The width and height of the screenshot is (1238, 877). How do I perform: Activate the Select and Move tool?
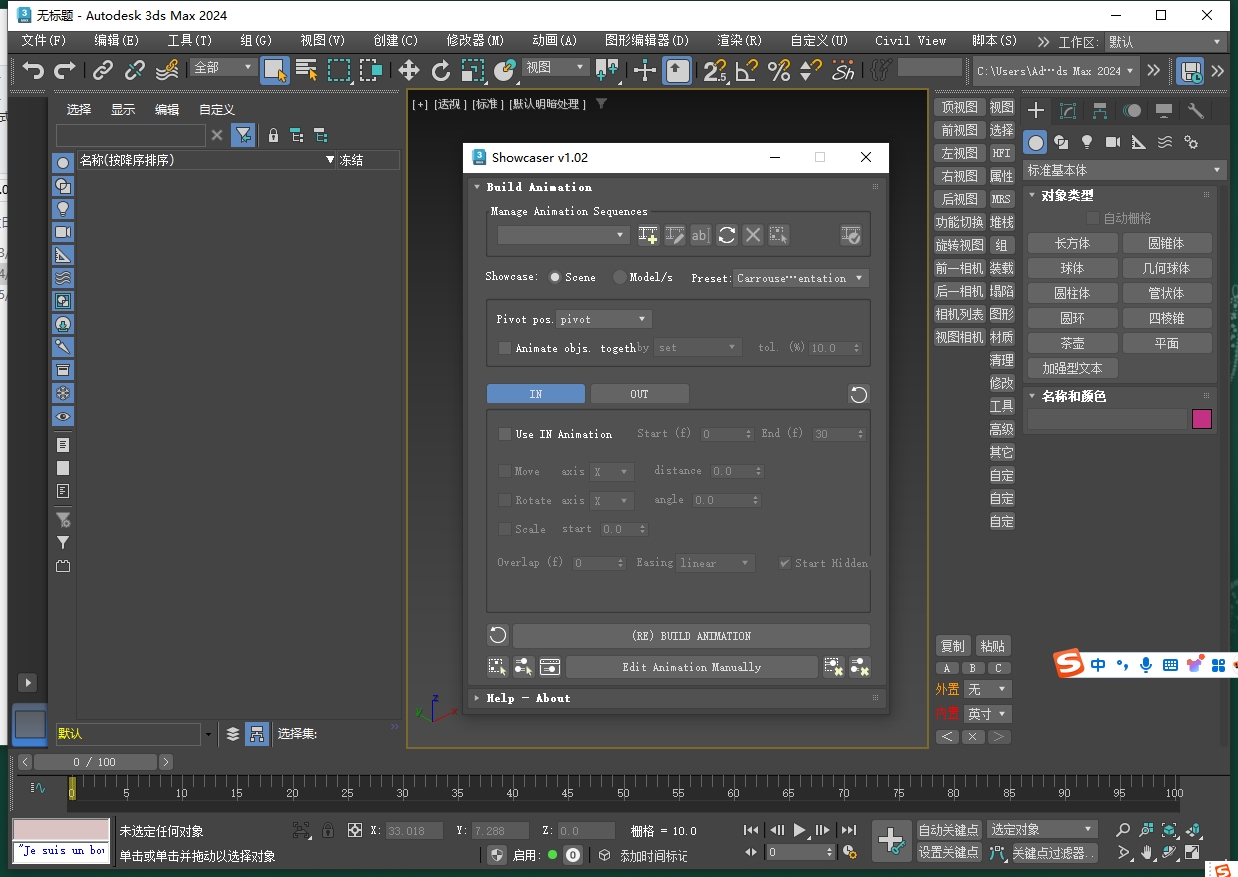(408, 70)
